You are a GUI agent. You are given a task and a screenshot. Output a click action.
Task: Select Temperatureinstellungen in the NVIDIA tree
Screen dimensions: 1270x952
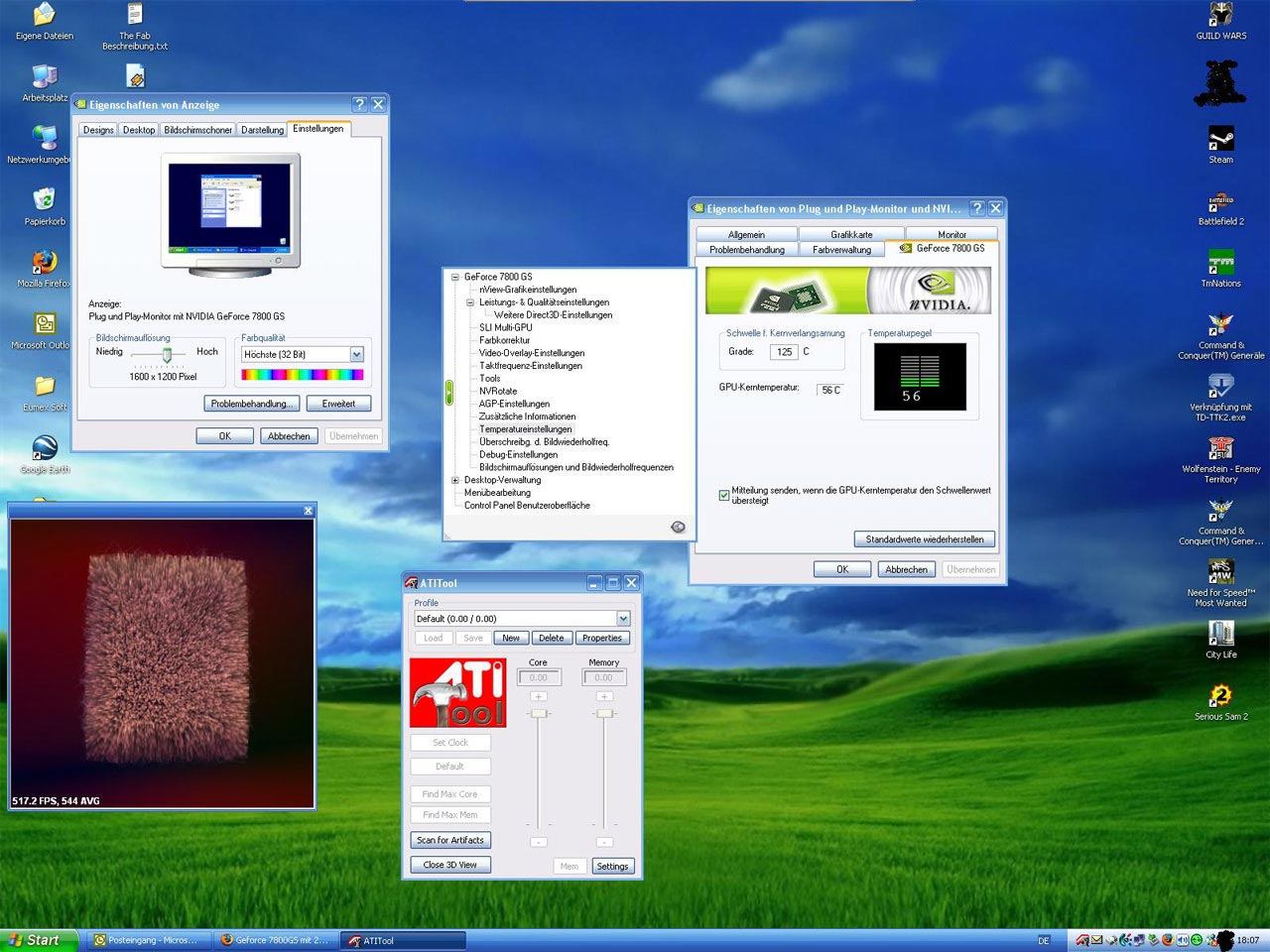click(525, 429)
